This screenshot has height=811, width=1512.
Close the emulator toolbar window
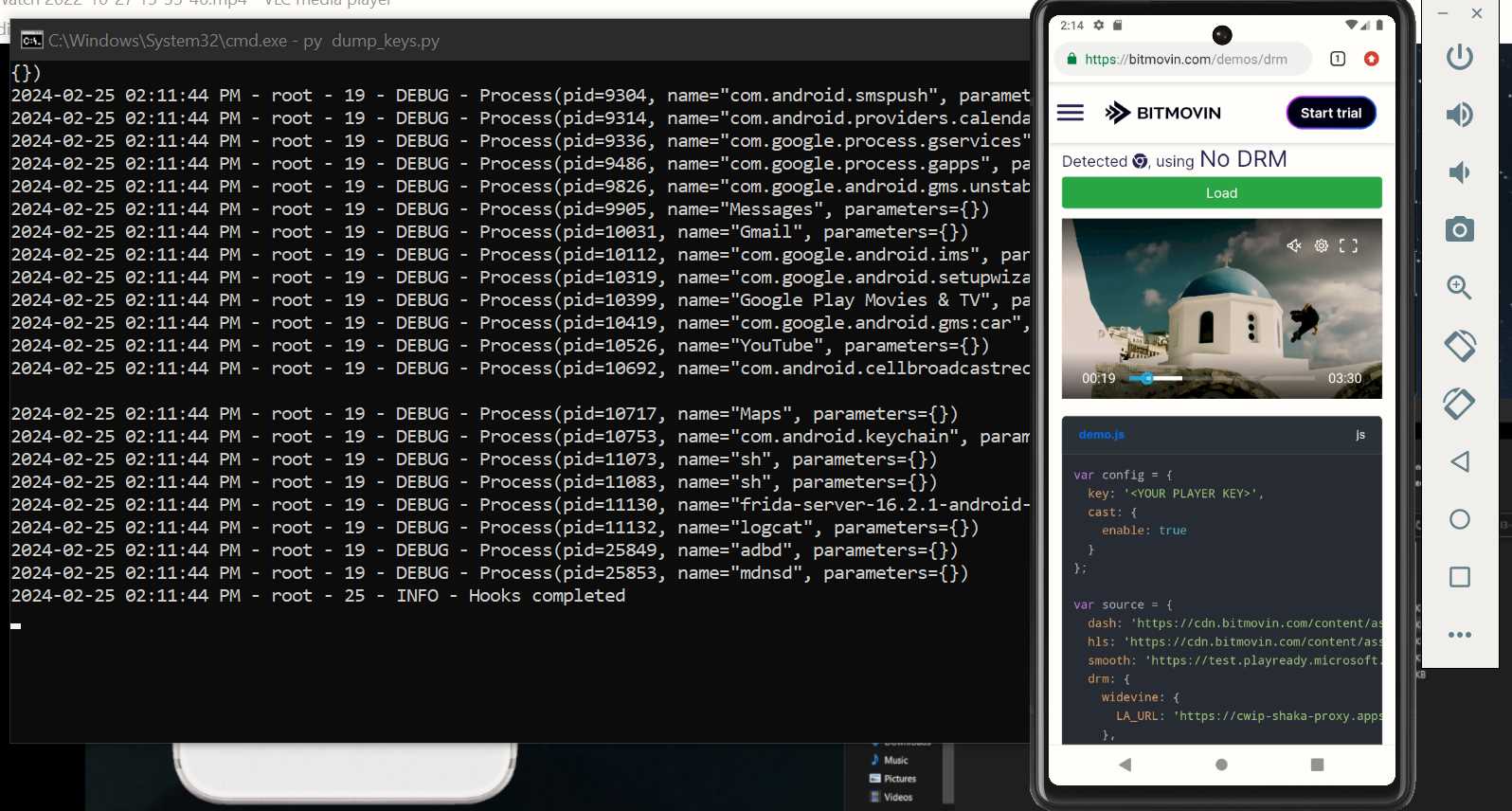point(1477,13)
